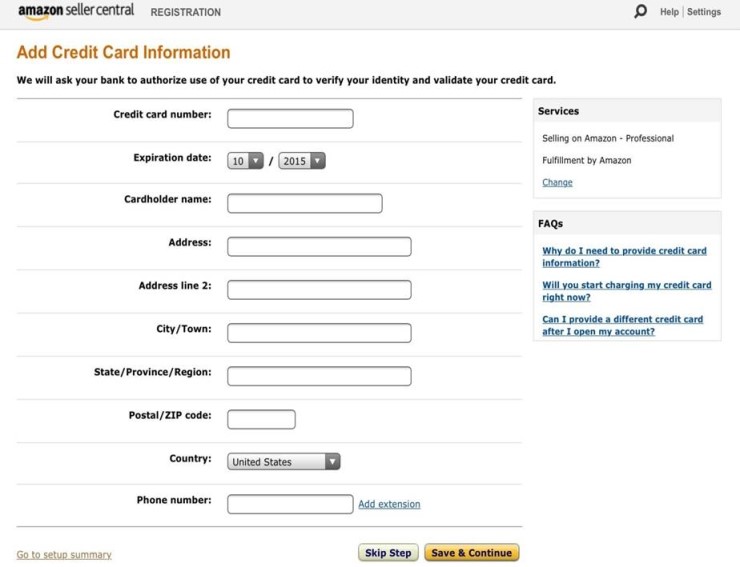740x567 pixels.
Task: Click the search magnifier icon
Action: coord(641,12)
